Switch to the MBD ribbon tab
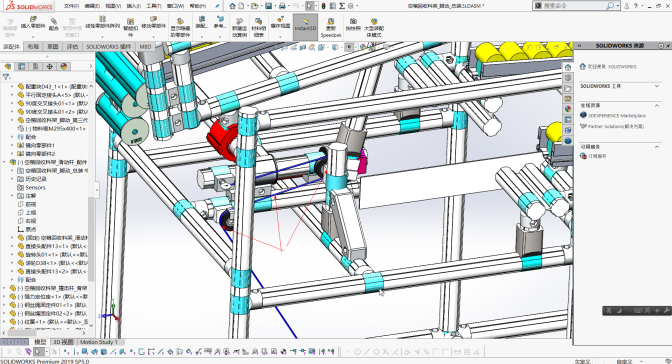Image resolution: width=672 pixels, height=364 pixels. coord(145,46)
